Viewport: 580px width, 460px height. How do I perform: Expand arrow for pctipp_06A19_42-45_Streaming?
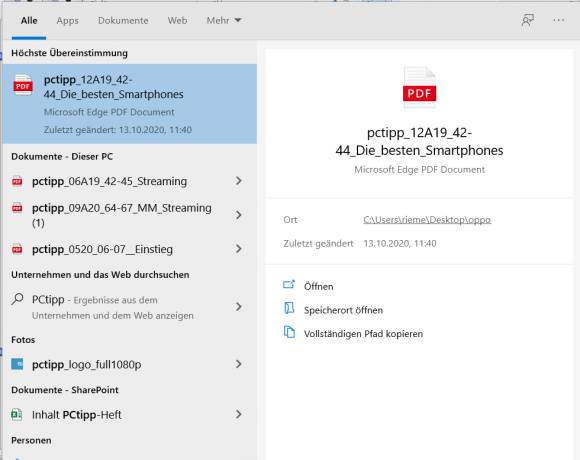tap(239, 181)
